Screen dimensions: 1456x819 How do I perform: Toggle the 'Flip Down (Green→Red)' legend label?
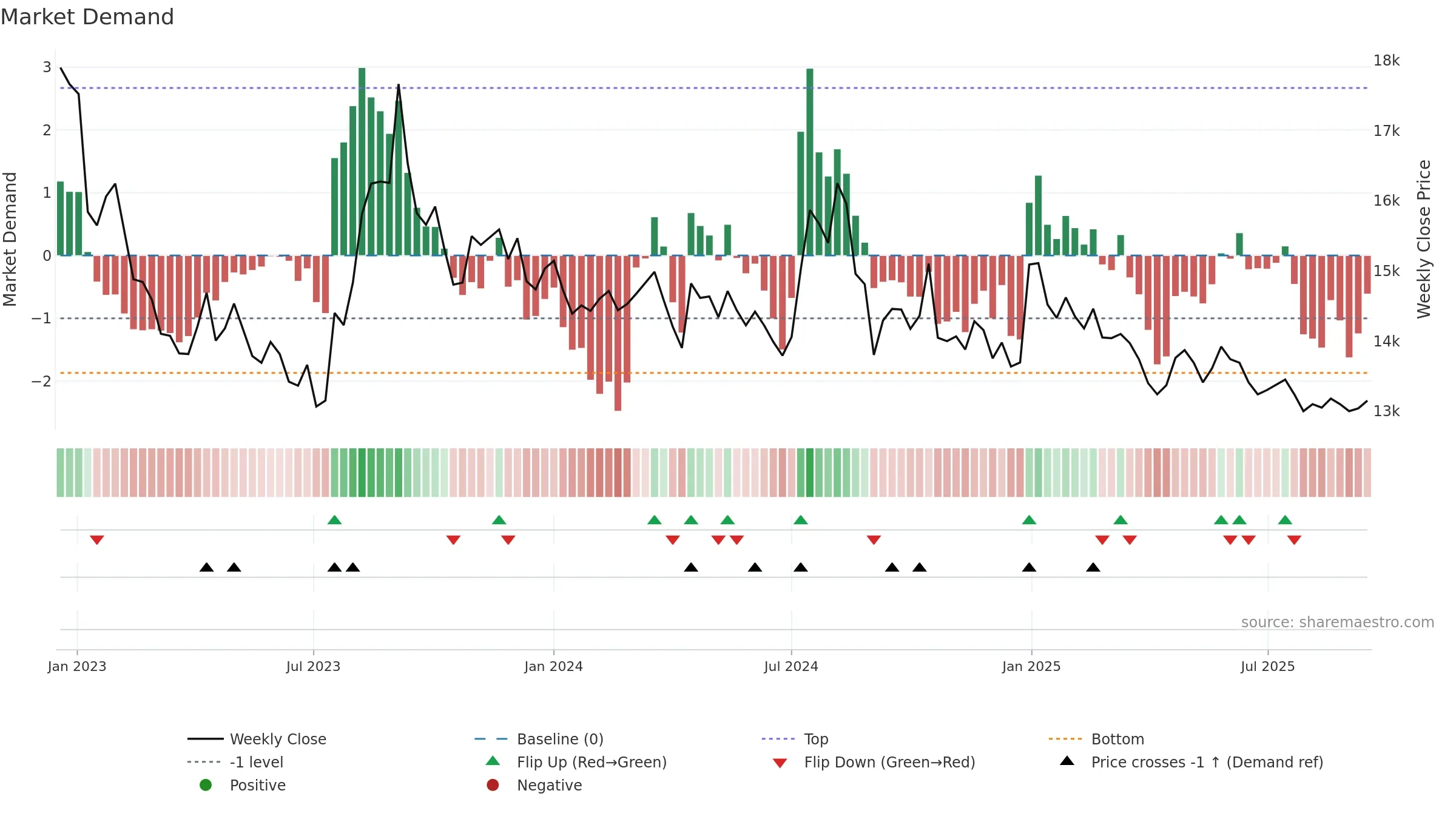click(x=889, y=762)
